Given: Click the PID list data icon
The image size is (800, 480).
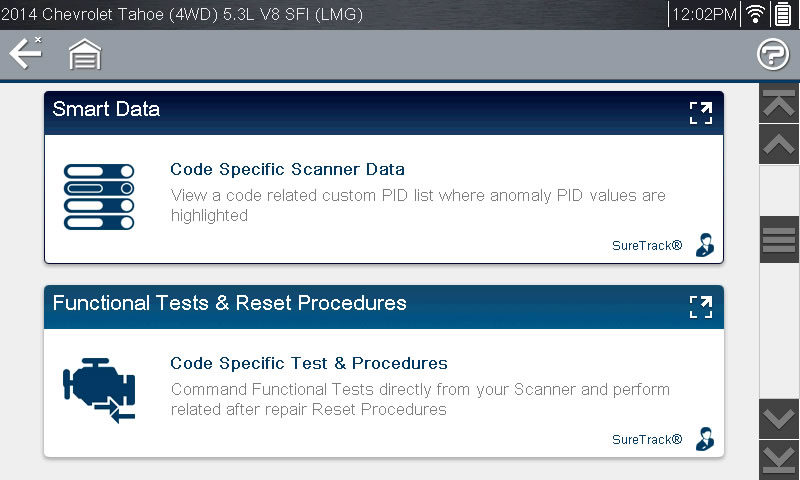Looking at the screenshot, I should tap(99, 196).
